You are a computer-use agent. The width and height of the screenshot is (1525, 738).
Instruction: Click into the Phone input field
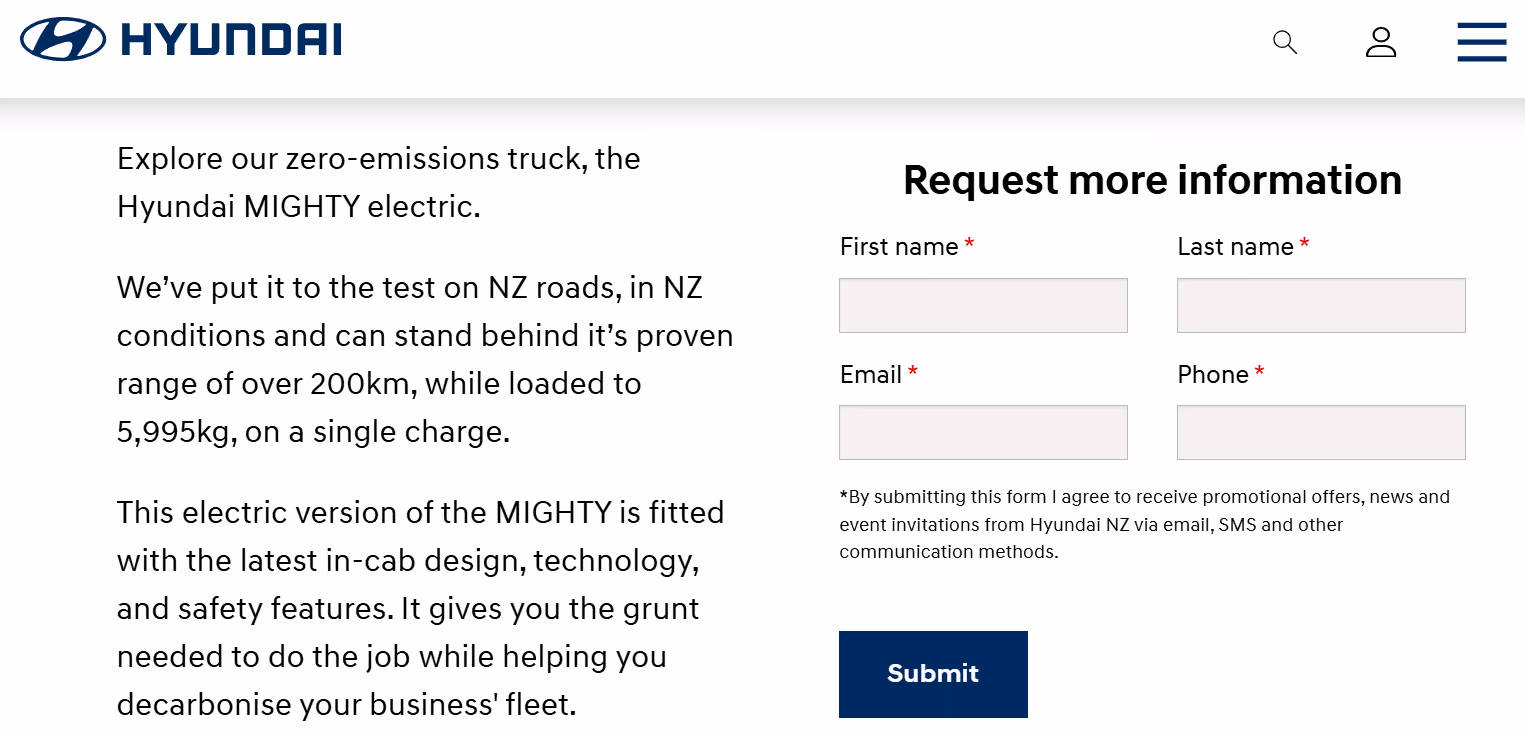pyautogui.click(x=1321, y=432)
